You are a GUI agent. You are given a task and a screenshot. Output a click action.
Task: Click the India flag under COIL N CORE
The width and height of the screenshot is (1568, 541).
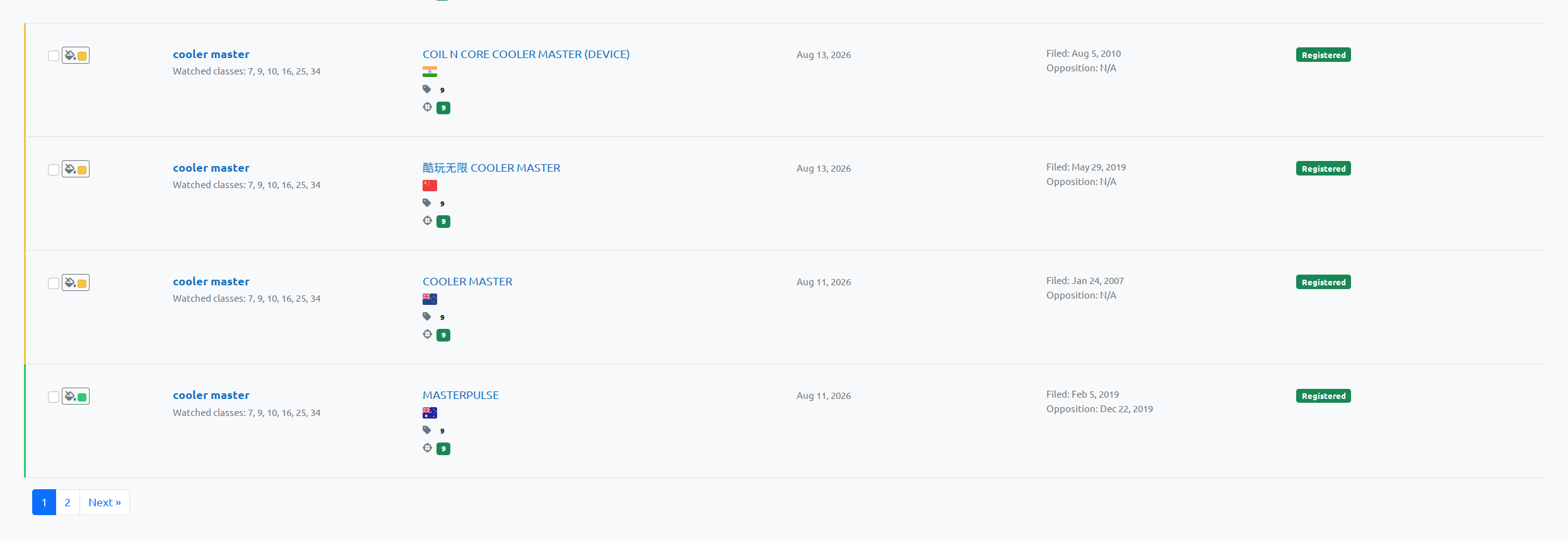coord(430,72)
